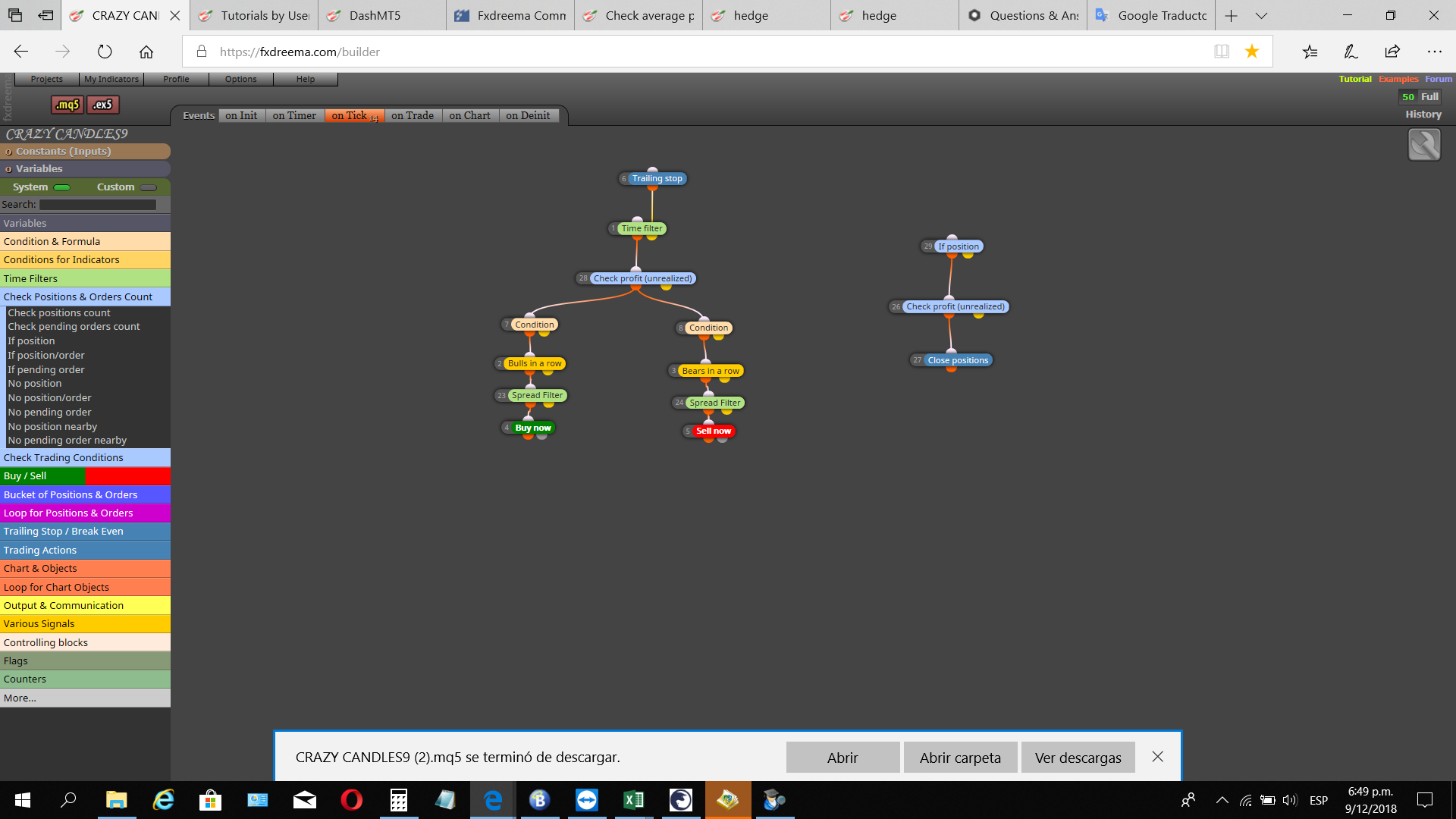Open browser settings and more menu
Viewport: 1456px width, 819px height.
click(x=1434, y=52)
